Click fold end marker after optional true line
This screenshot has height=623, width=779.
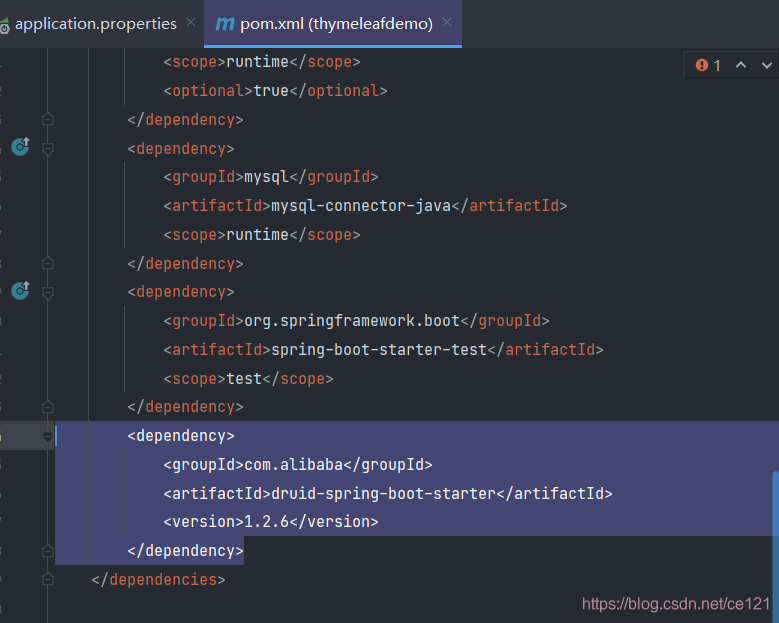point(48,119)
